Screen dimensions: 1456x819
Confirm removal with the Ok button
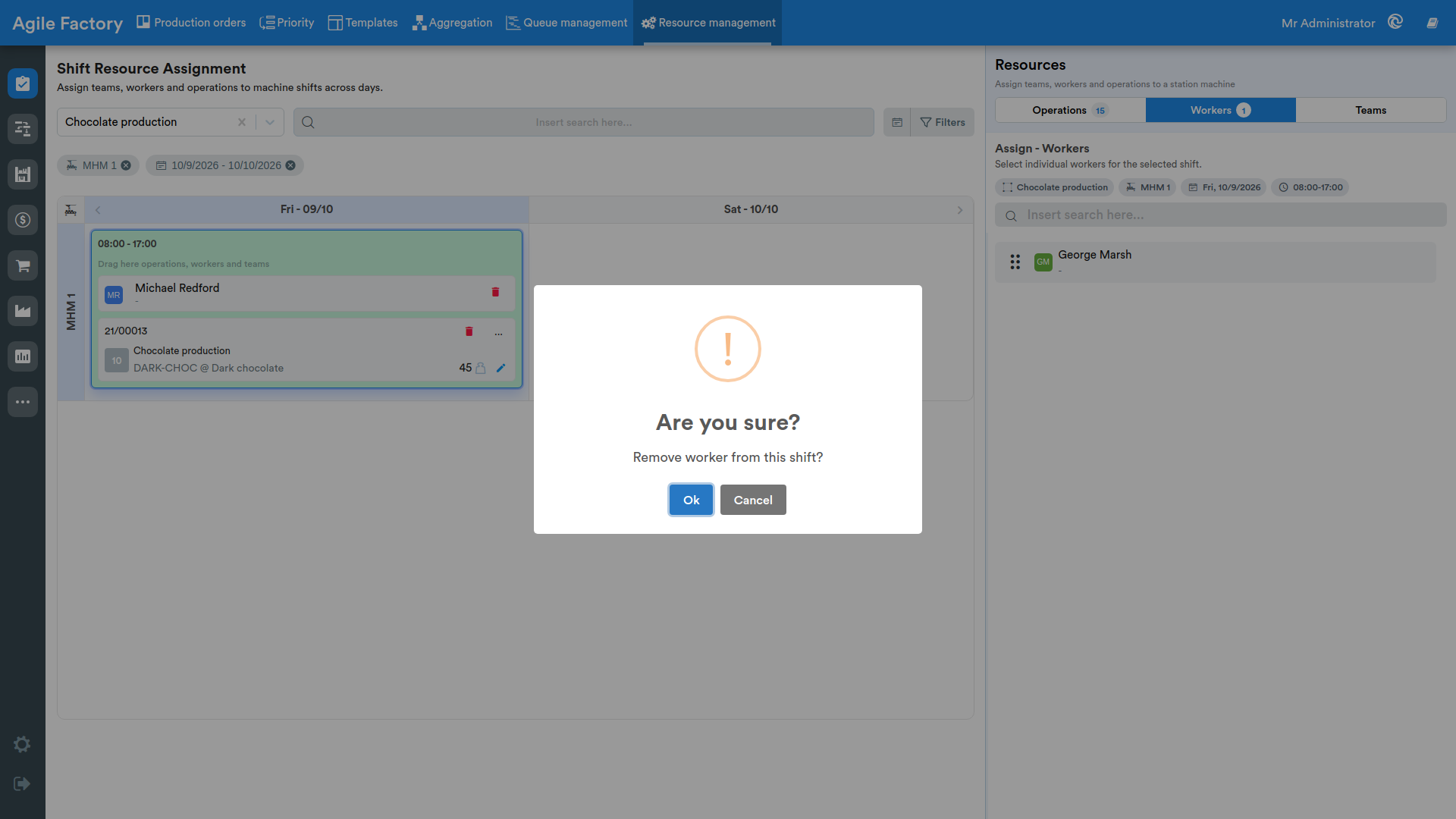691,500
